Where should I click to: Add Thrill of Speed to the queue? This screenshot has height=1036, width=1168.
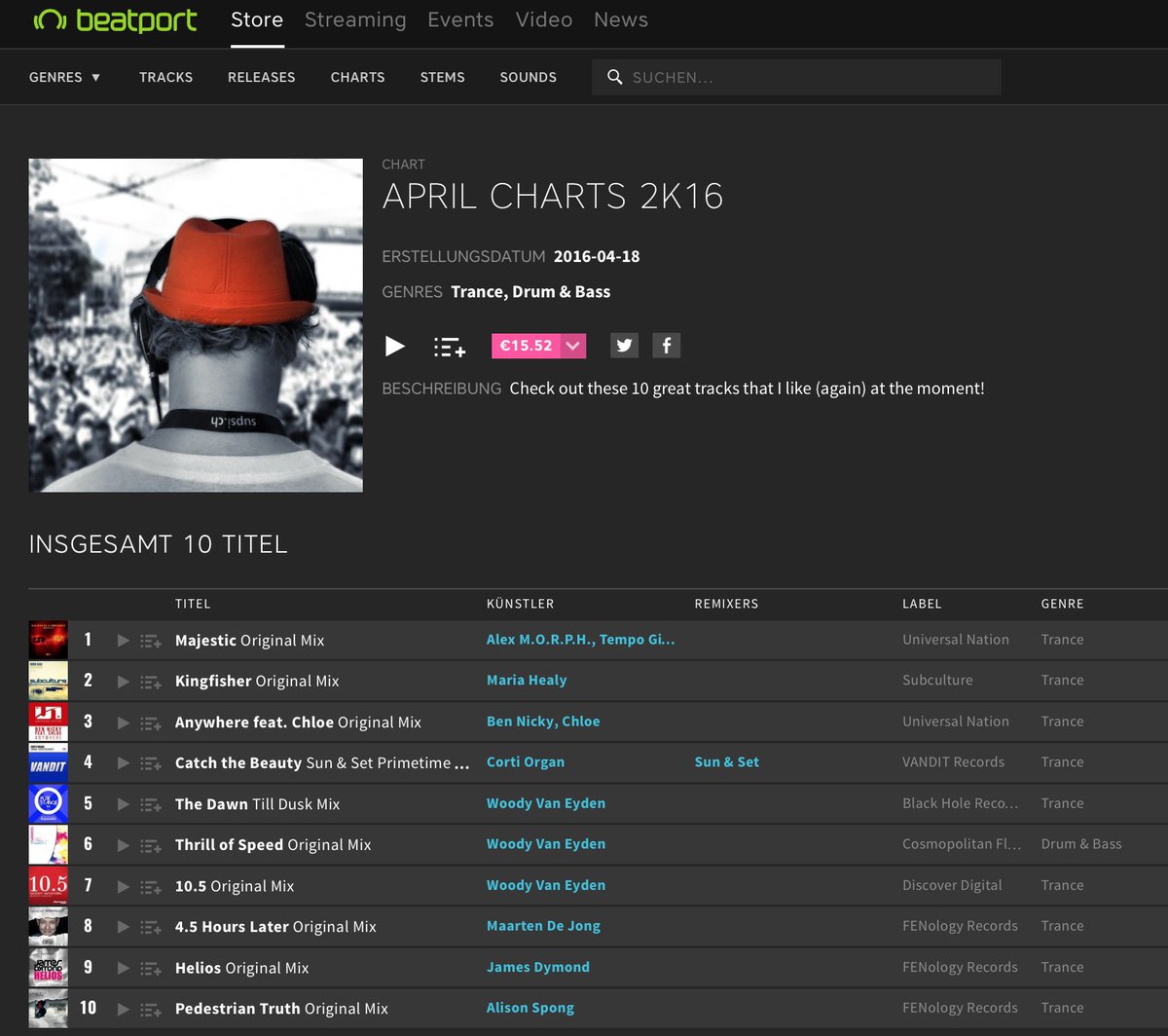(151, 845)
